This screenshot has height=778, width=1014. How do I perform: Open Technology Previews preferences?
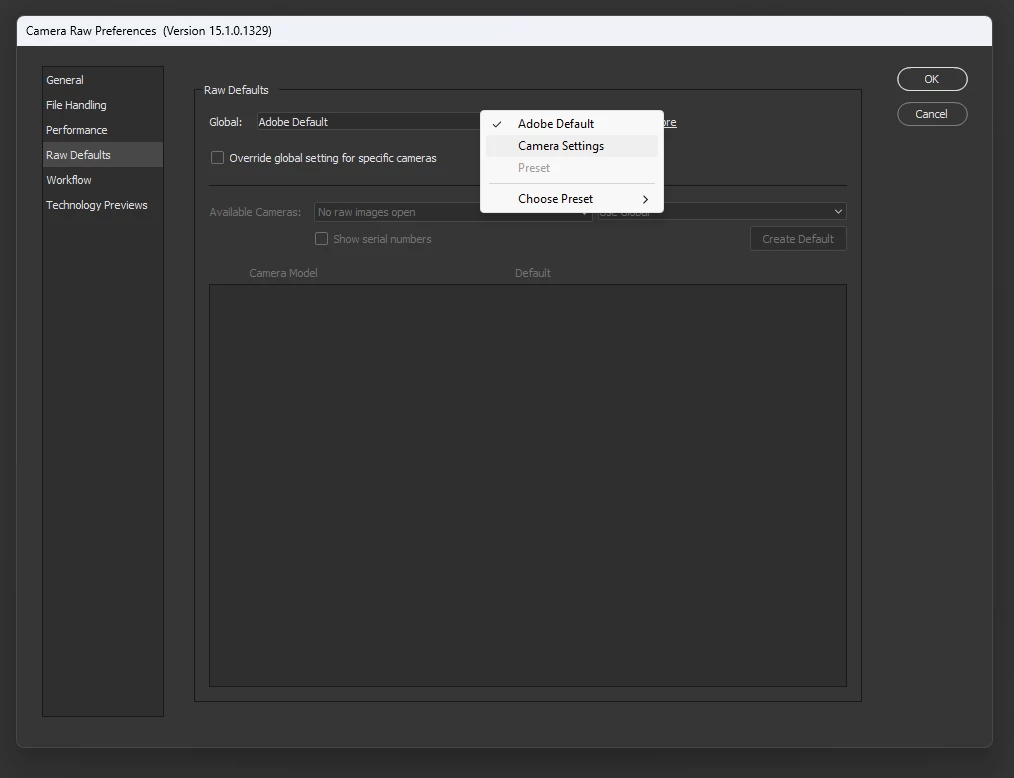pos(102,205)
